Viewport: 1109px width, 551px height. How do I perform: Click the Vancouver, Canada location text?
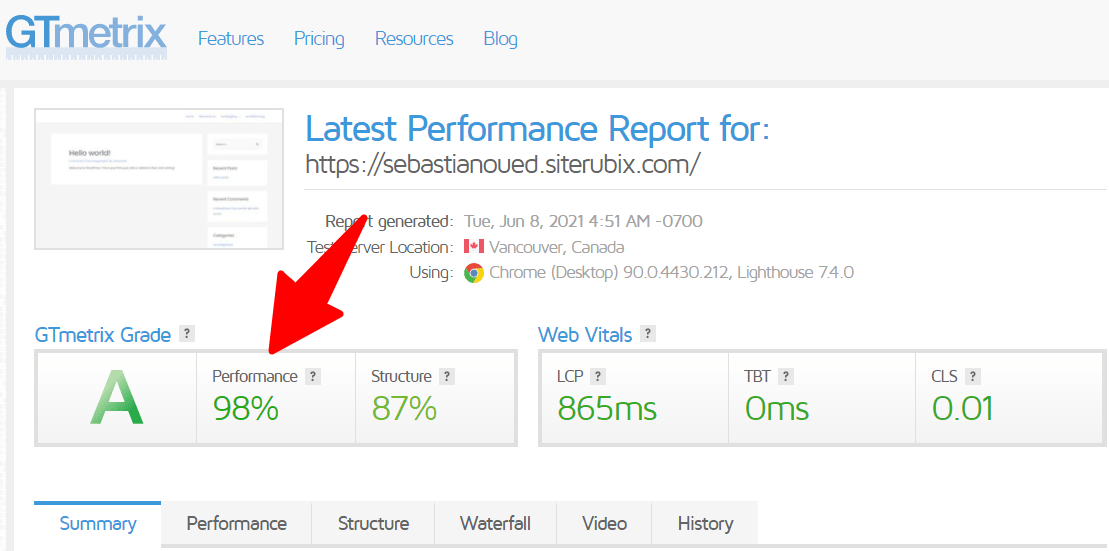557,248
